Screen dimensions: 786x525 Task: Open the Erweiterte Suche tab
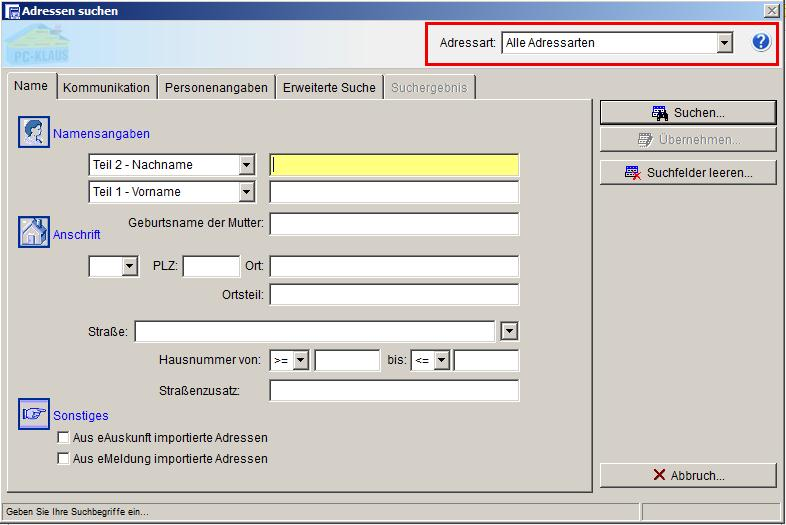click(x=329, y=88)
